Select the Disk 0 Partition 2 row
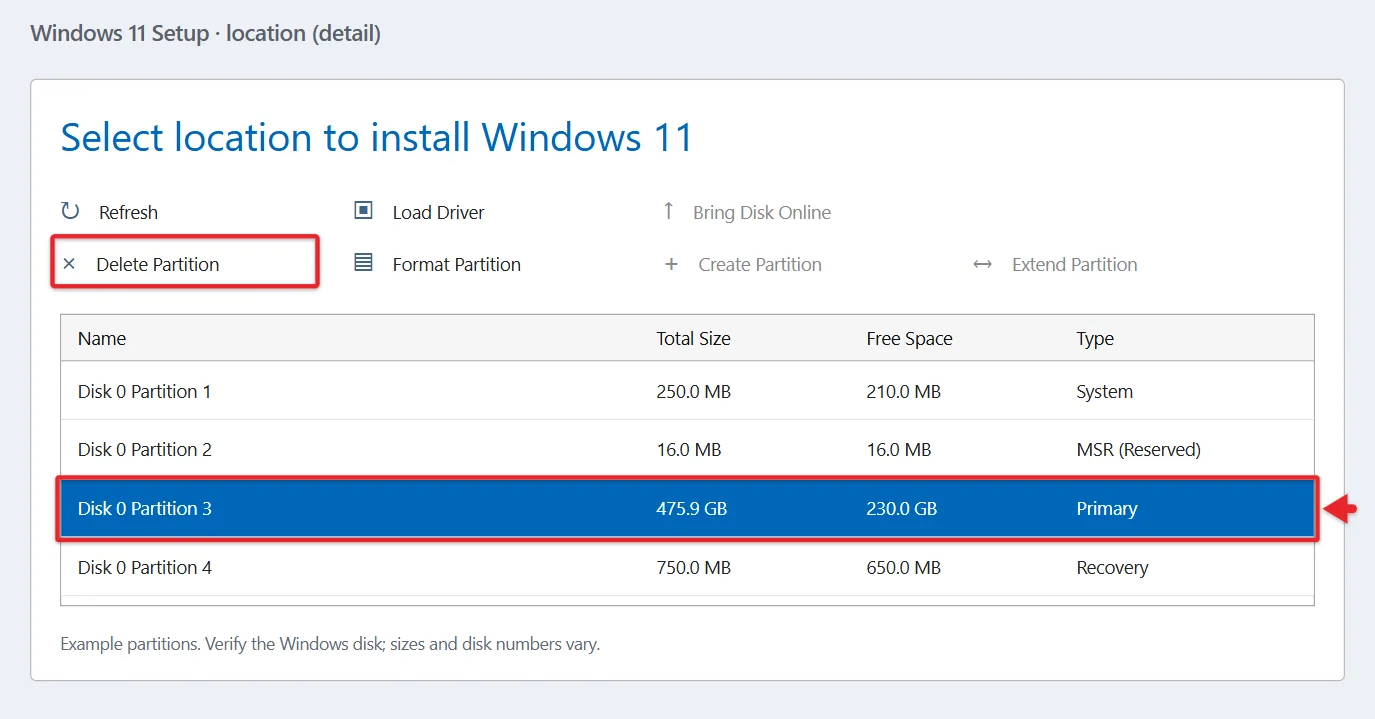The width and height of the screenshot is (1375, 719). 687,449
